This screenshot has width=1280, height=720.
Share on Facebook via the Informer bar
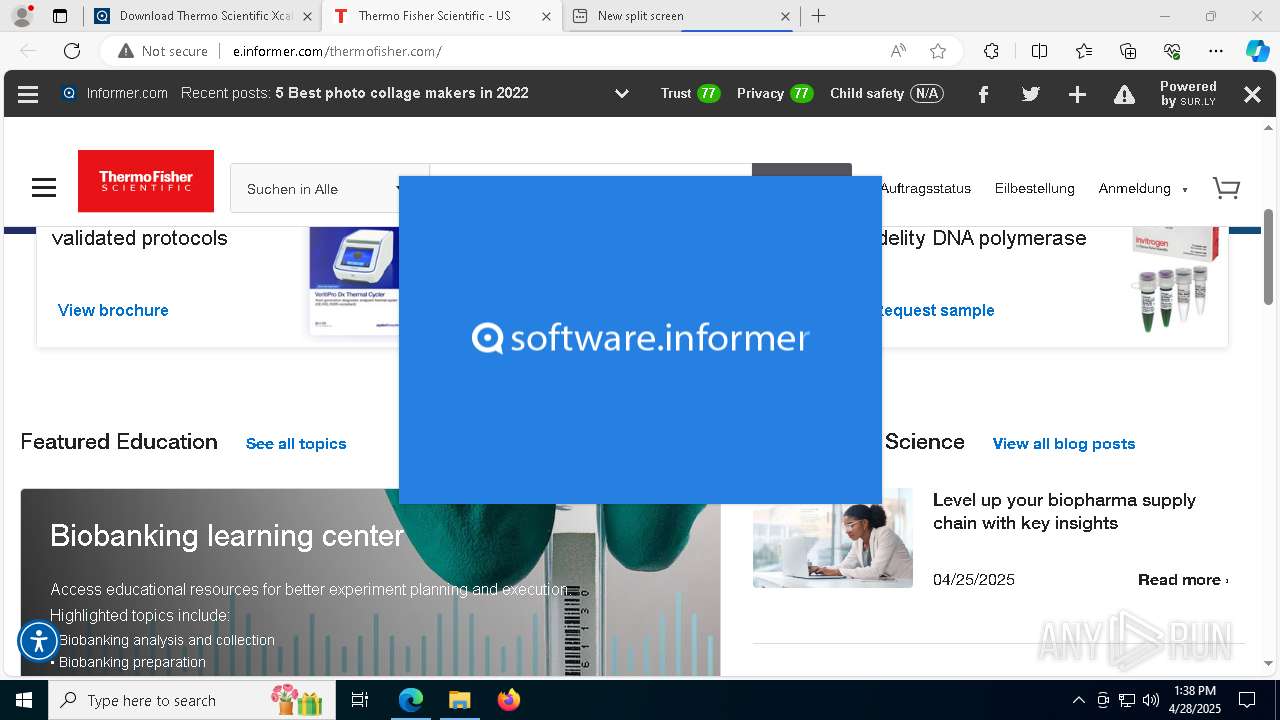click(983, 94)
